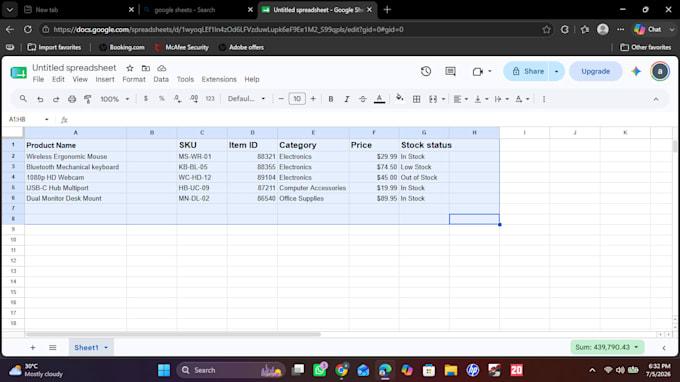Check the cloud save status icon
The height and width of the screenshot is (382, 680).
pyautogui.click(x=162, y=68)
